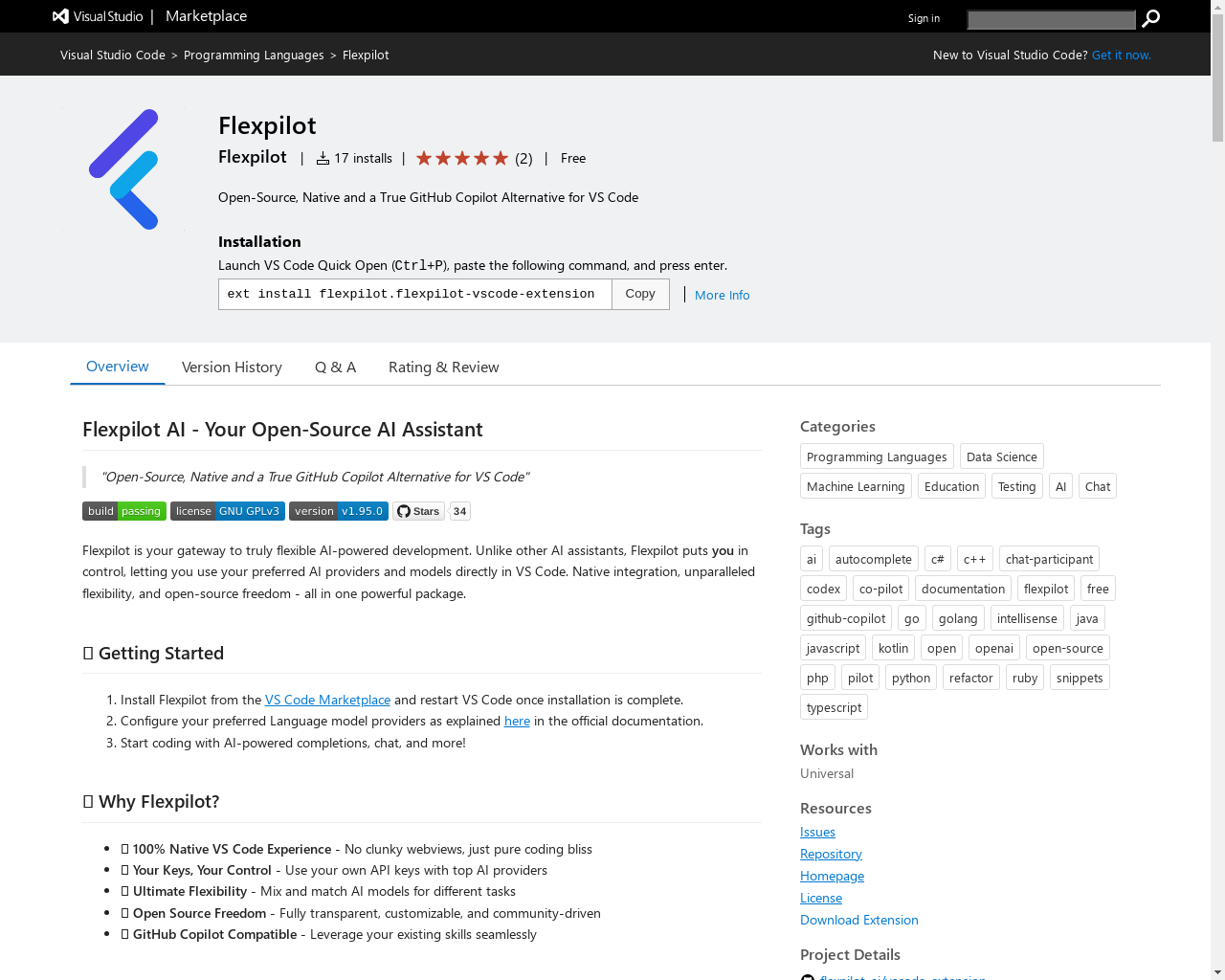
Task: Select the Chat category chip
Action: click(x=1098, y=486)
